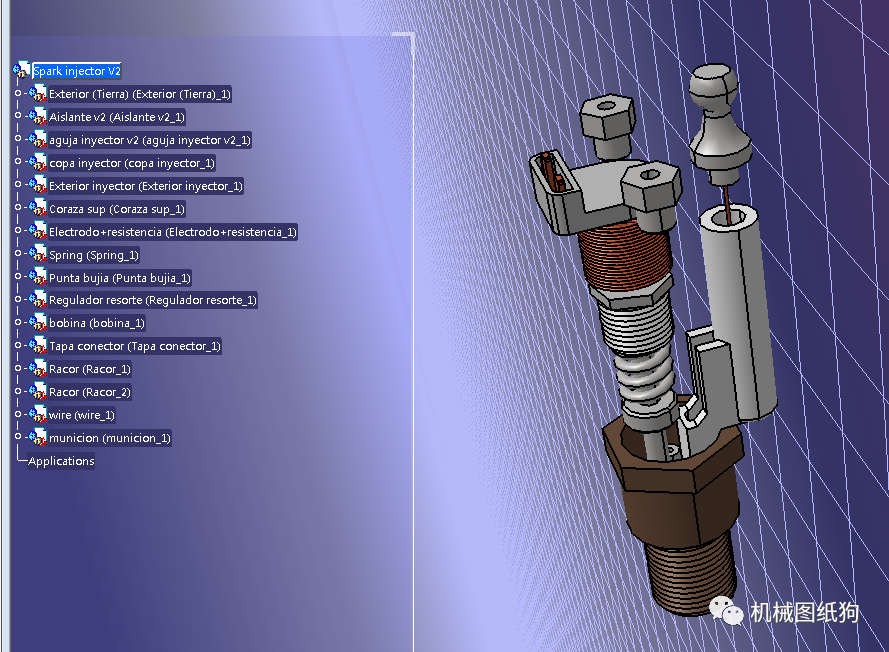Select copa inyector (copa inyector_1) label

[x=132, y=163]
